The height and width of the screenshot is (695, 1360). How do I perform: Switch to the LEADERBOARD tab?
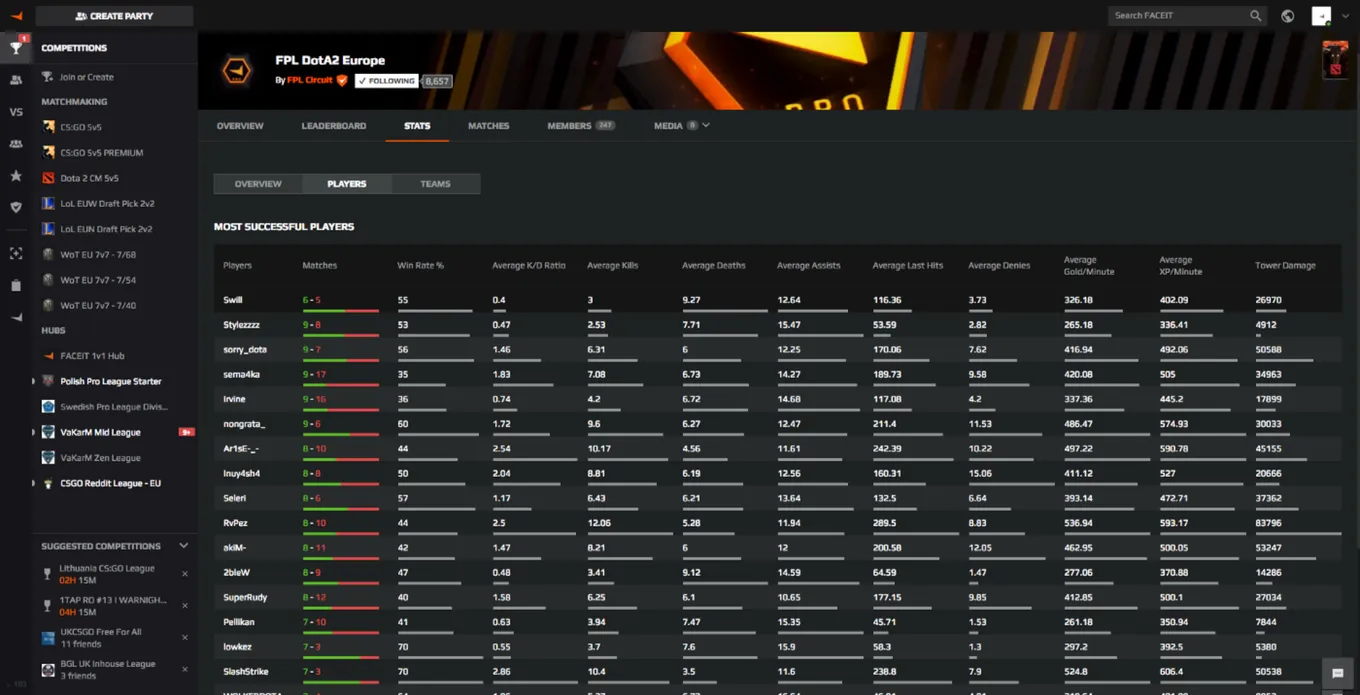(334, 126)
